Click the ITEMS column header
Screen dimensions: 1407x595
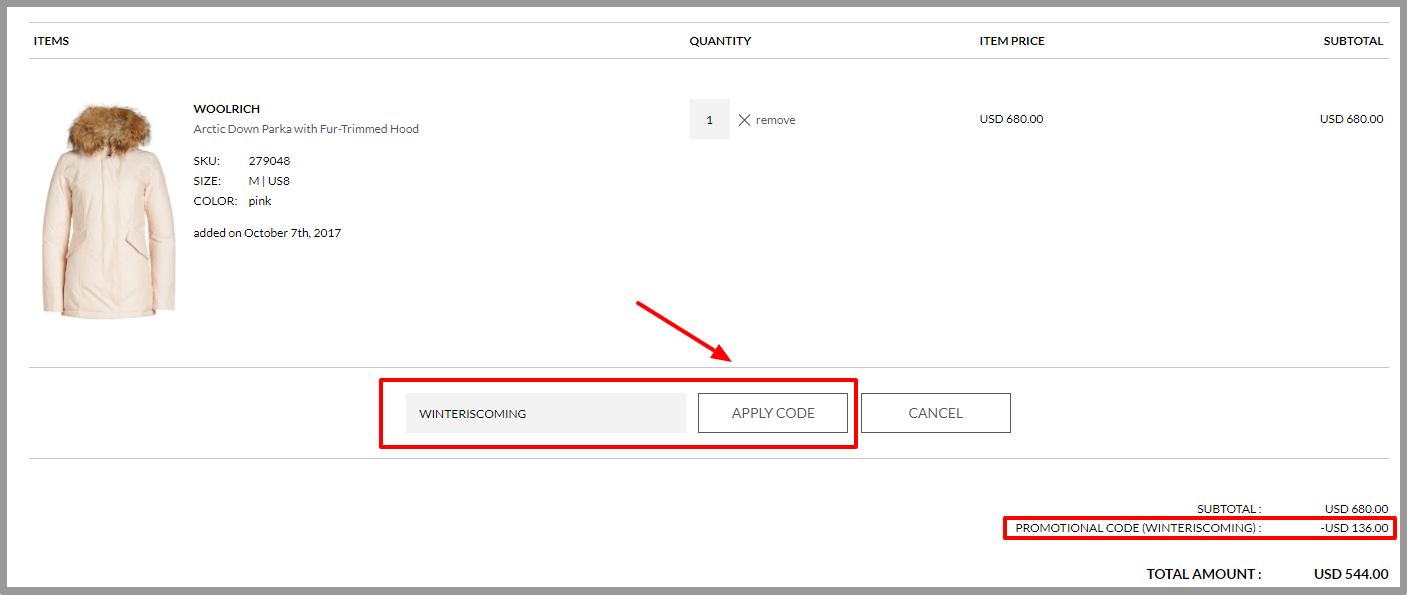tap(51, 41)
